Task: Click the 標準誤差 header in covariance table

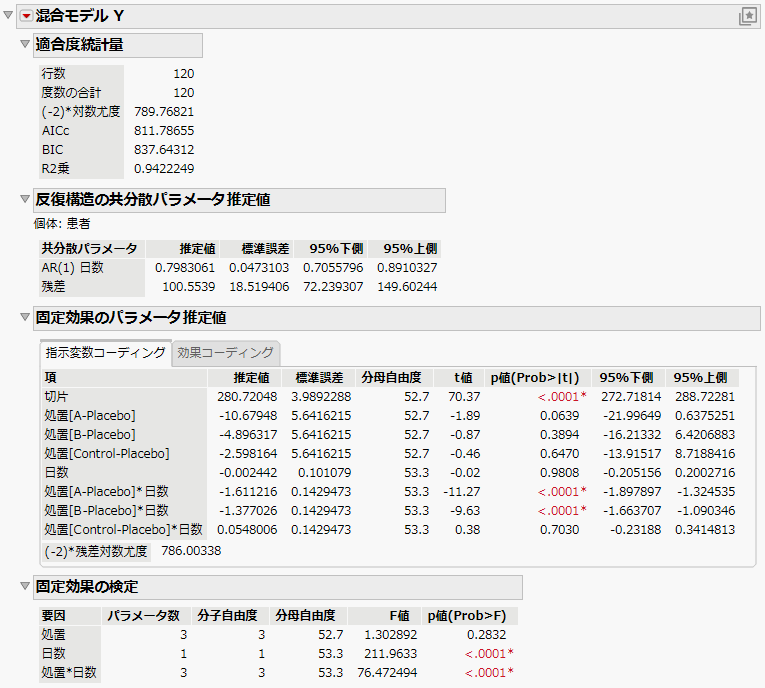Action: [257, 249]
